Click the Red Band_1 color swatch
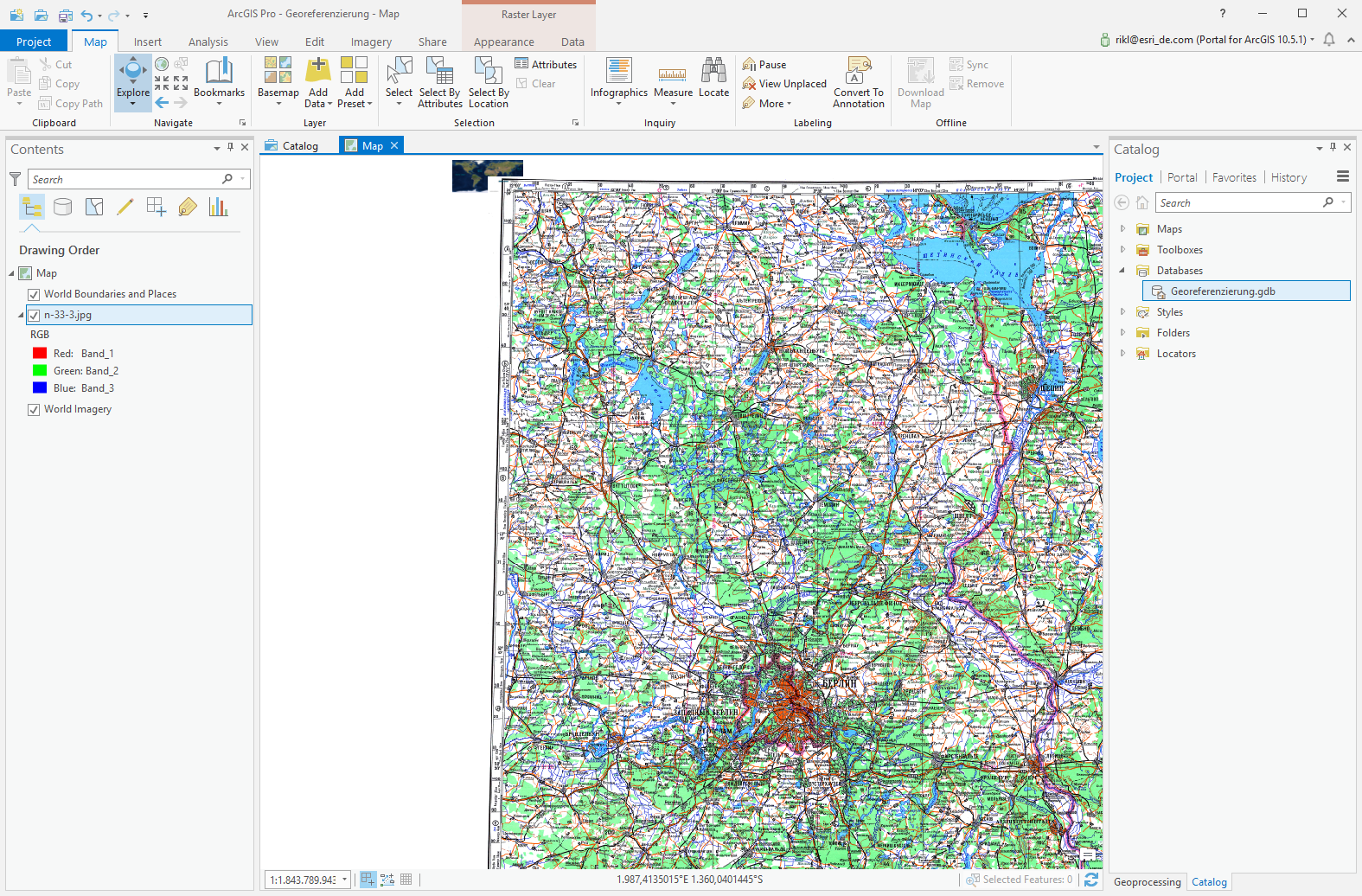 [x=40, y=353]
